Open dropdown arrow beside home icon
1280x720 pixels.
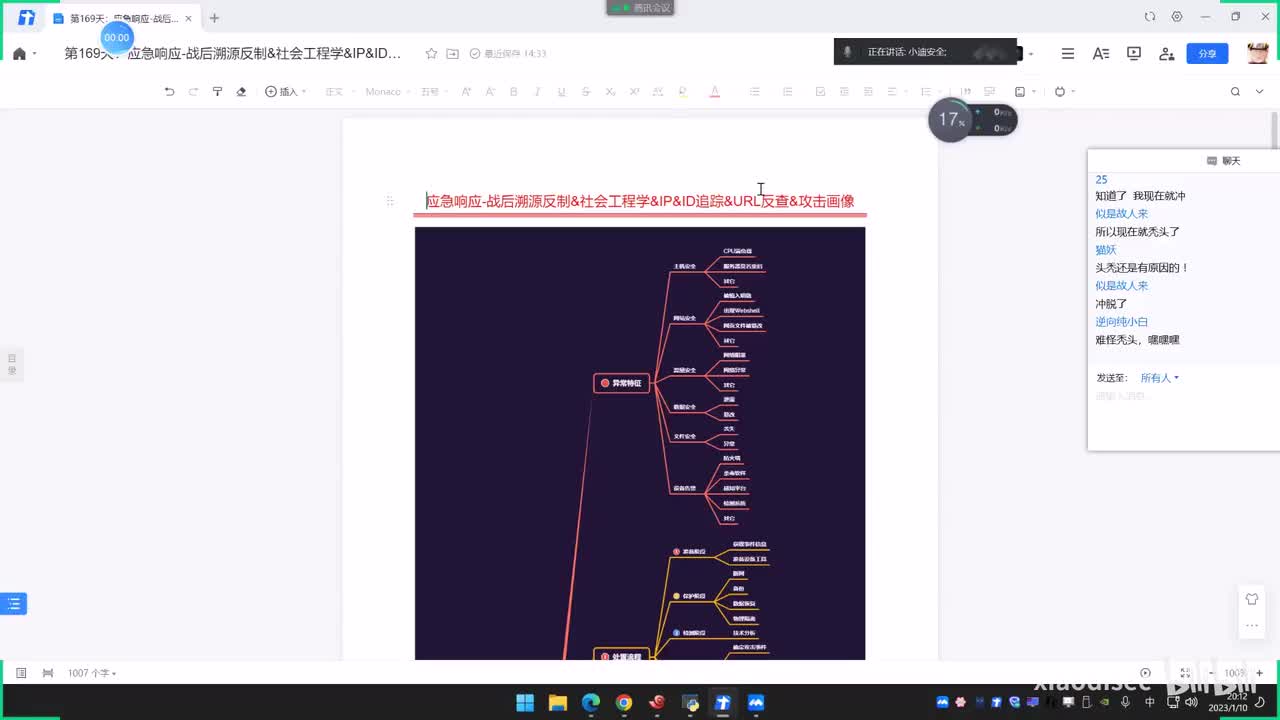click(x=35, y=54)
